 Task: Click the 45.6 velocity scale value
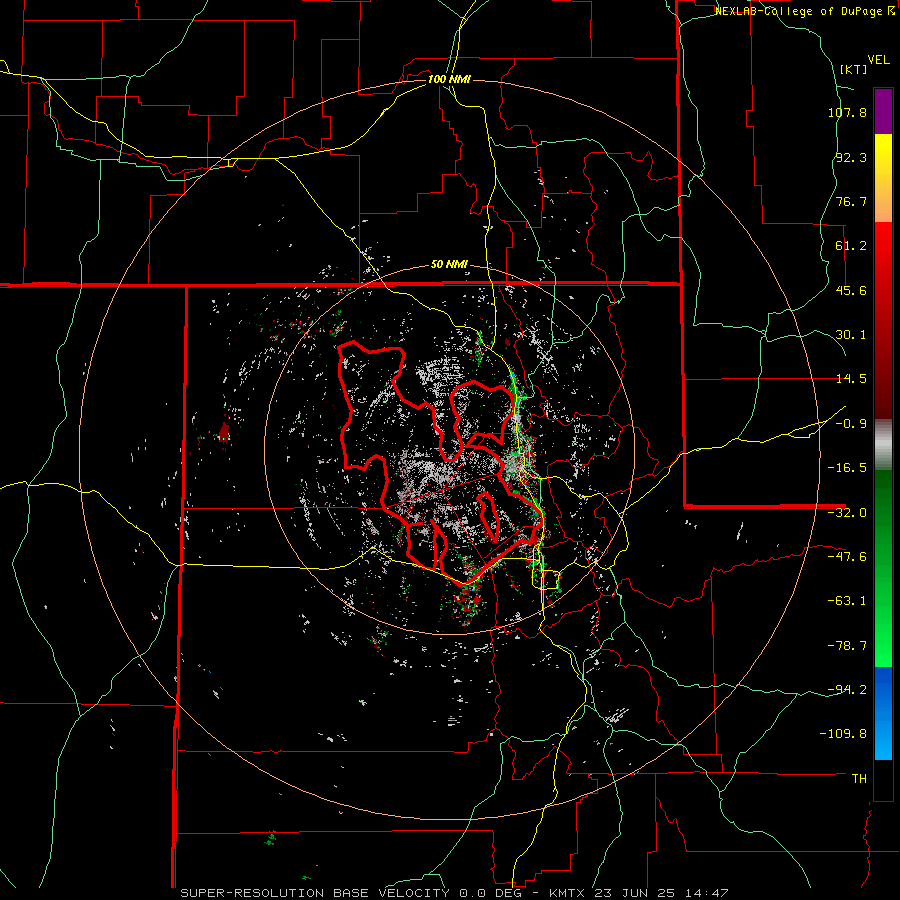[851, 290]
